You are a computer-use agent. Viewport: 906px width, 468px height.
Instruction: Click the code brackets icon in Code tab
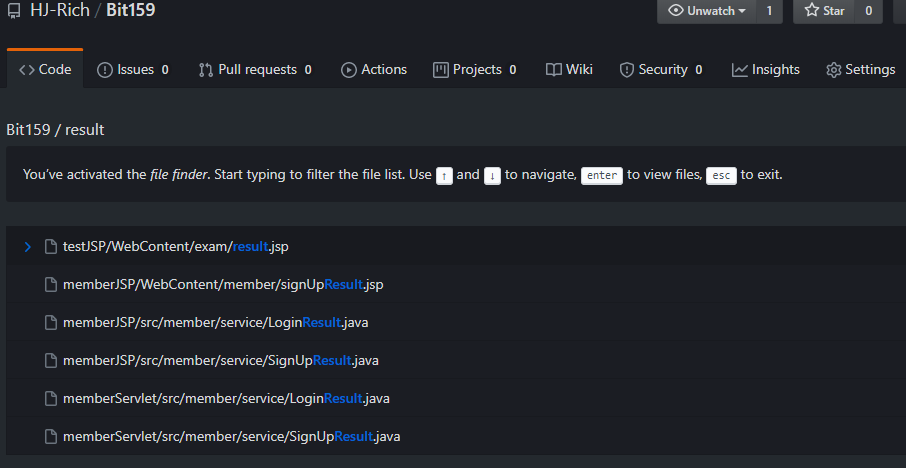(x=27, y=70)
